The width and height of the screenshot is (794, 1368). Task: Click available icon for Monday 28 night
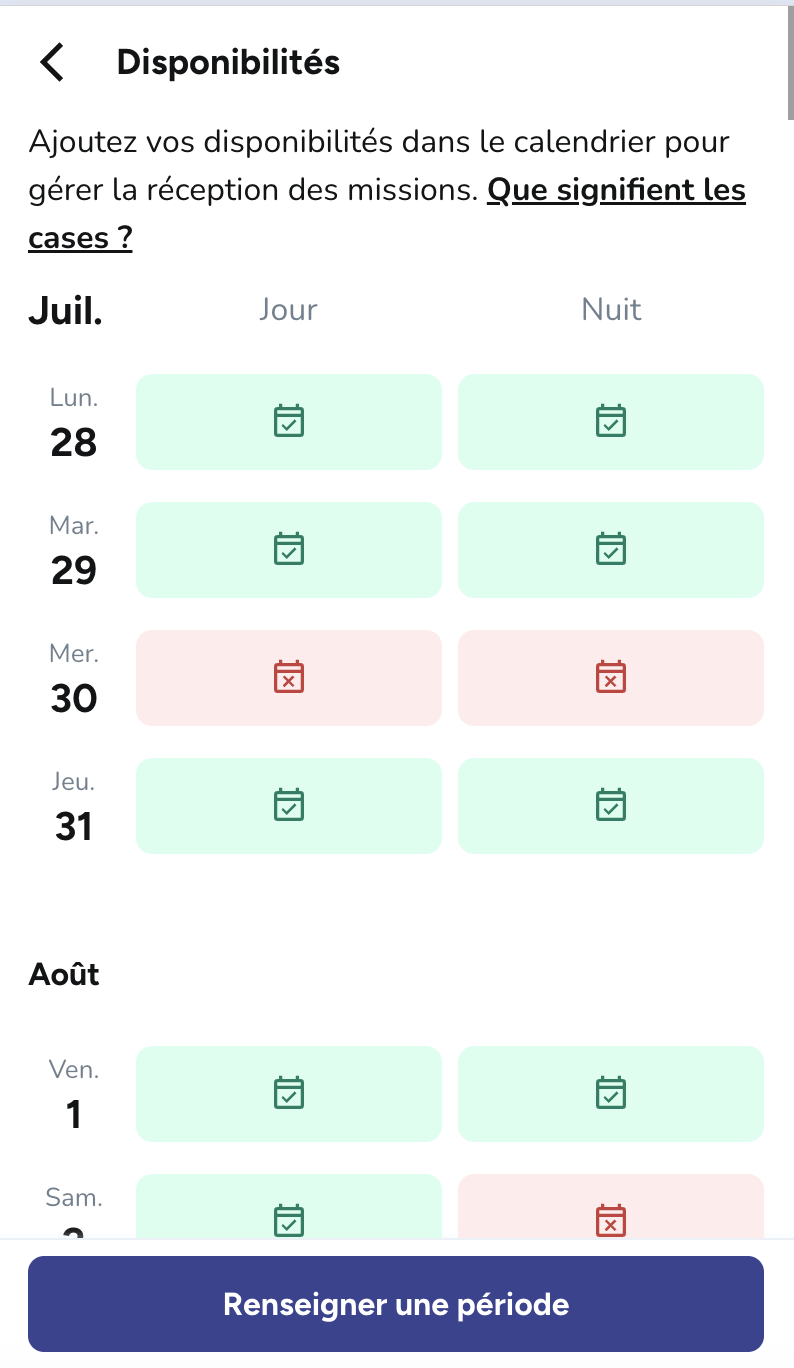point(611,421)
